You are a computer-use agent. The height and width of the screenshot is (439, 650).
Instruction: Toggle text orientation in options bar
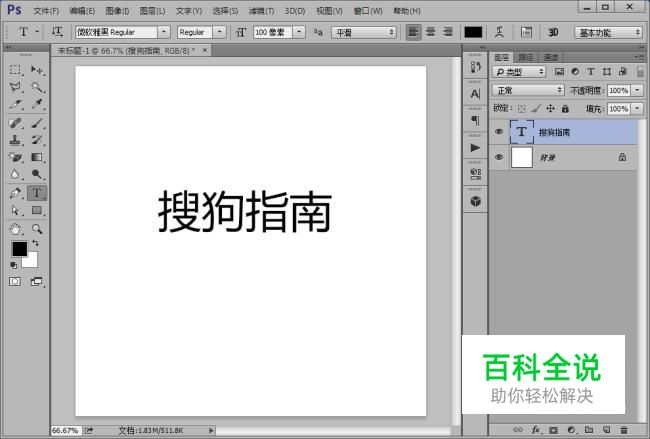click(57, 32)
